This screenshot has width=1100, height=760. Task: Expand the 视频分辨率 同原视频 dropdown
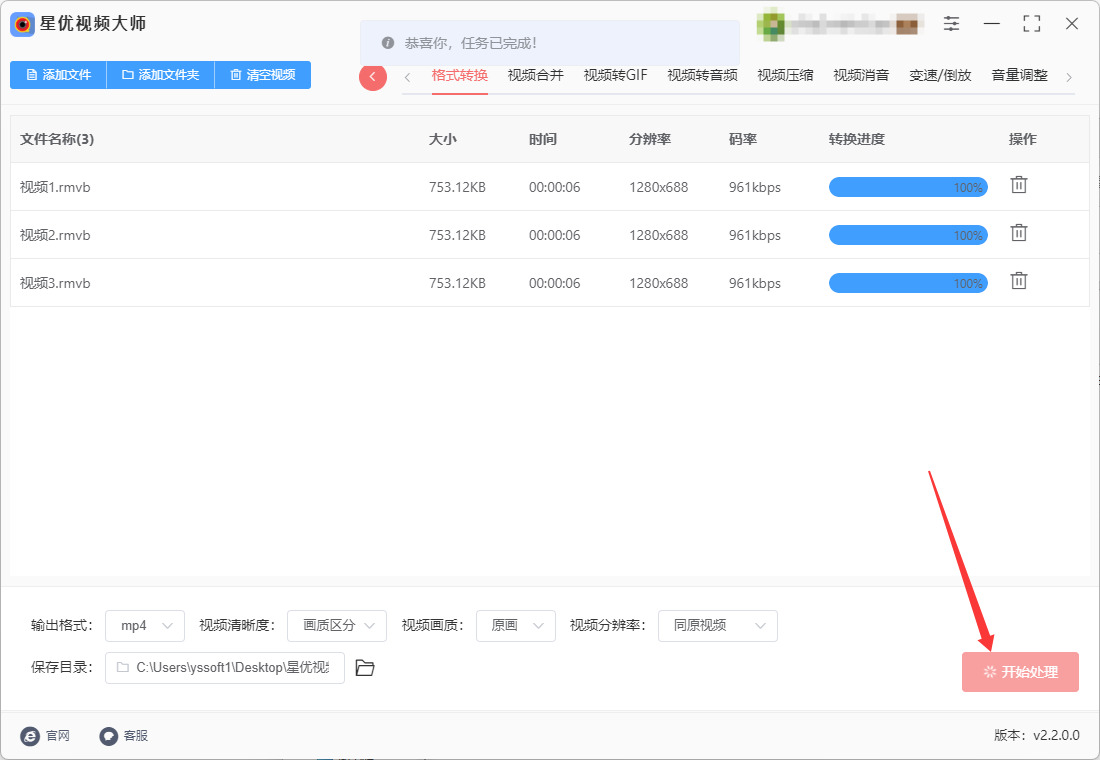(718, 626)
